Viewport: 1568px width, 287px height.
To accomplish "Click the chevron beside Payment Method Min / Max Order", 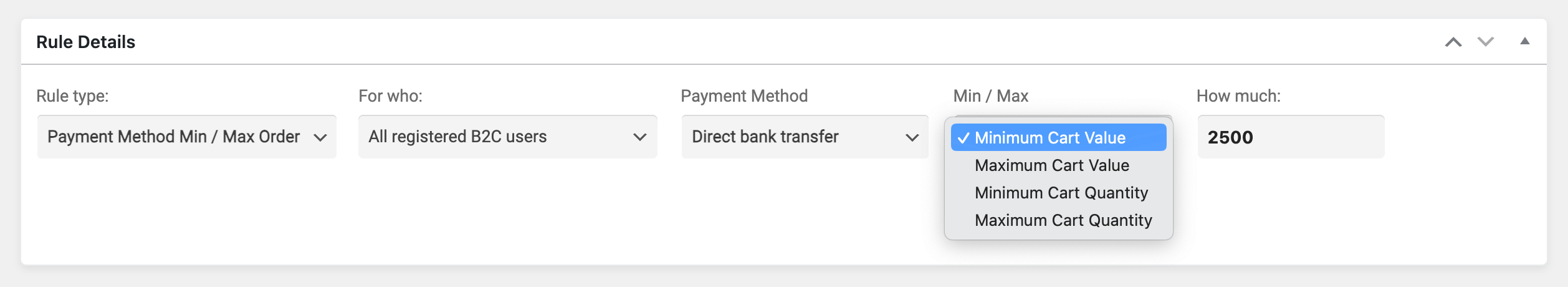I will pos(320,137).
